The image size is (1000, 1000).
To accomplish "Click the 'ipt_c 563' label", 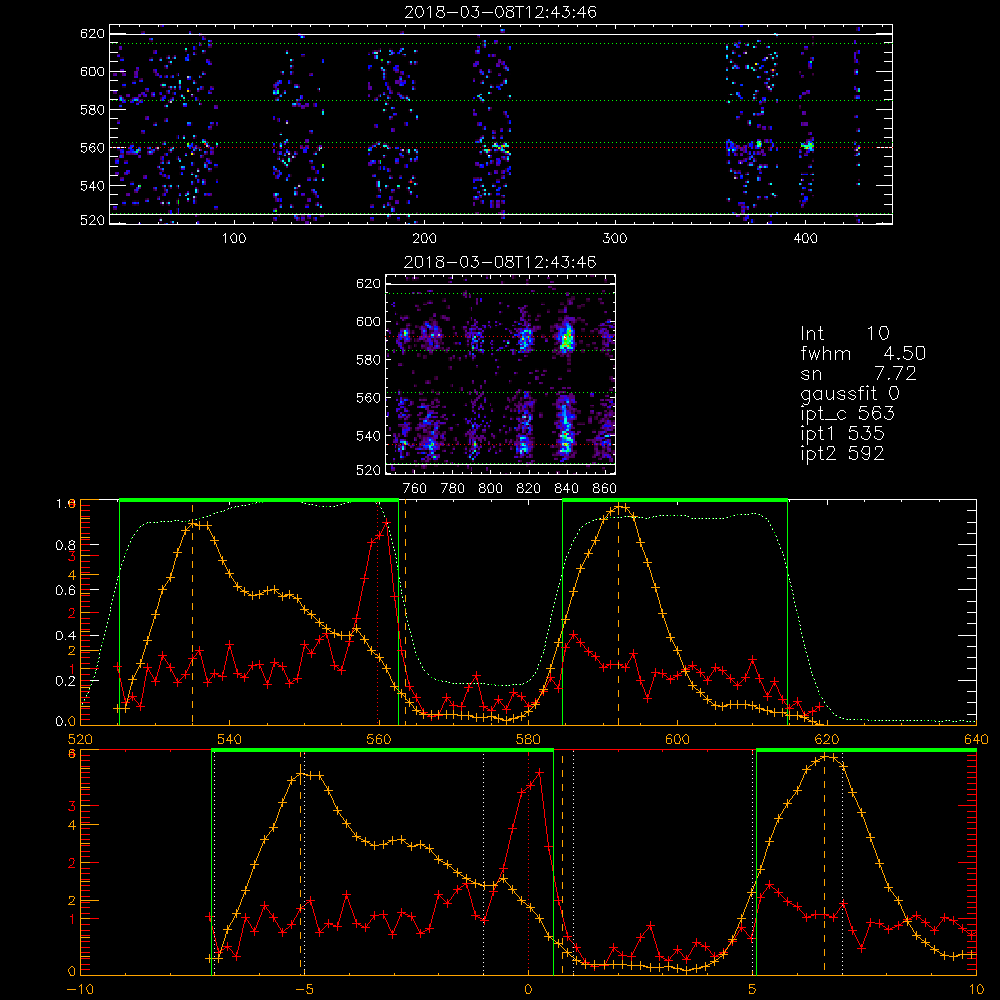I will (x=848, y=414).
